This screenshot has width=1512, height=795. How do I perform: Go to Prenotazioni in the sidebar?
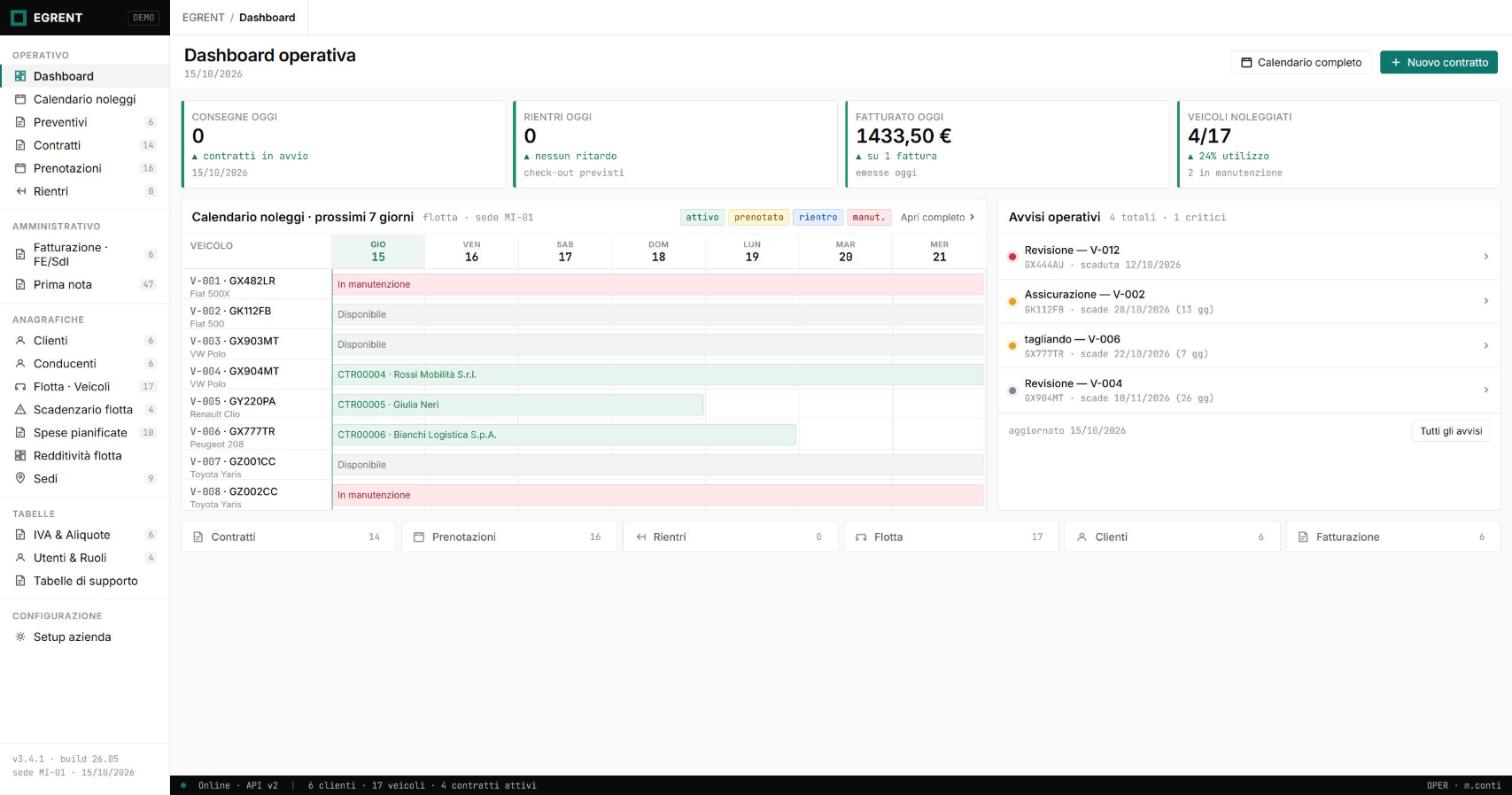click(85, 168)
